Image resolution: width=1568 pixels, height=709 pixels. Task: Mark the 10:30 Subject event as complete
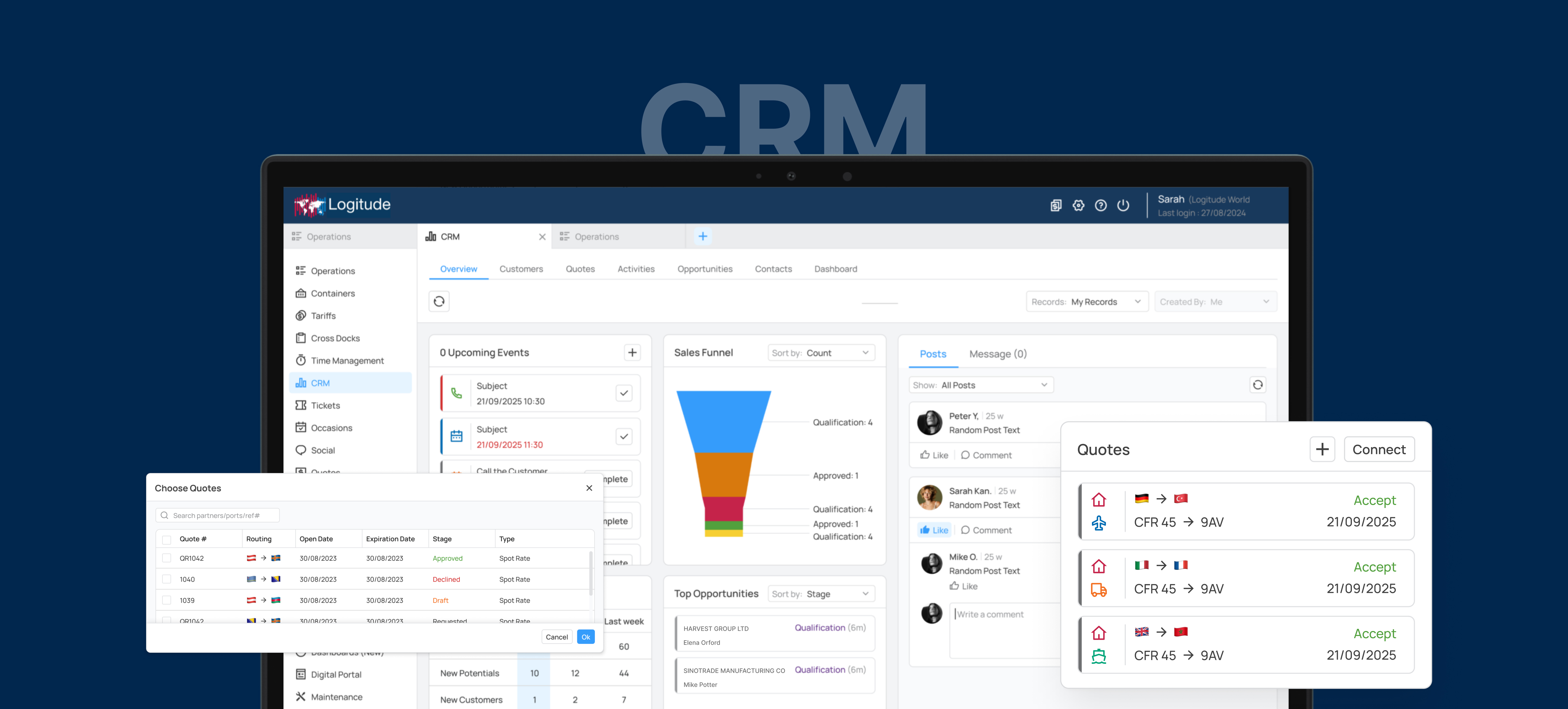coord(624,393)
